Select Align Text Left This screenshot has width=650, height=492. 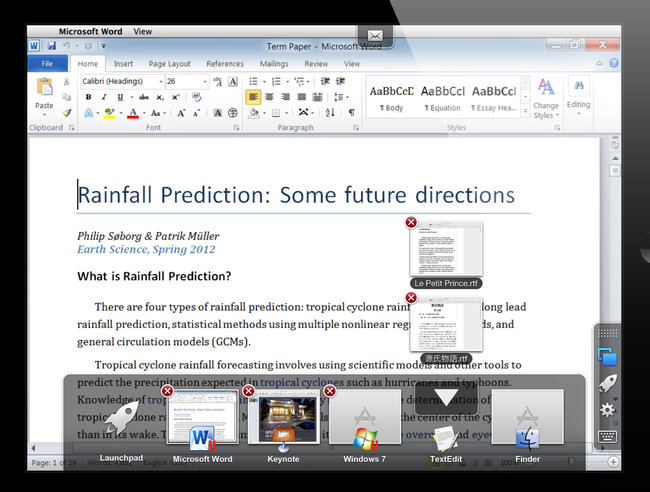pos(253,97)
